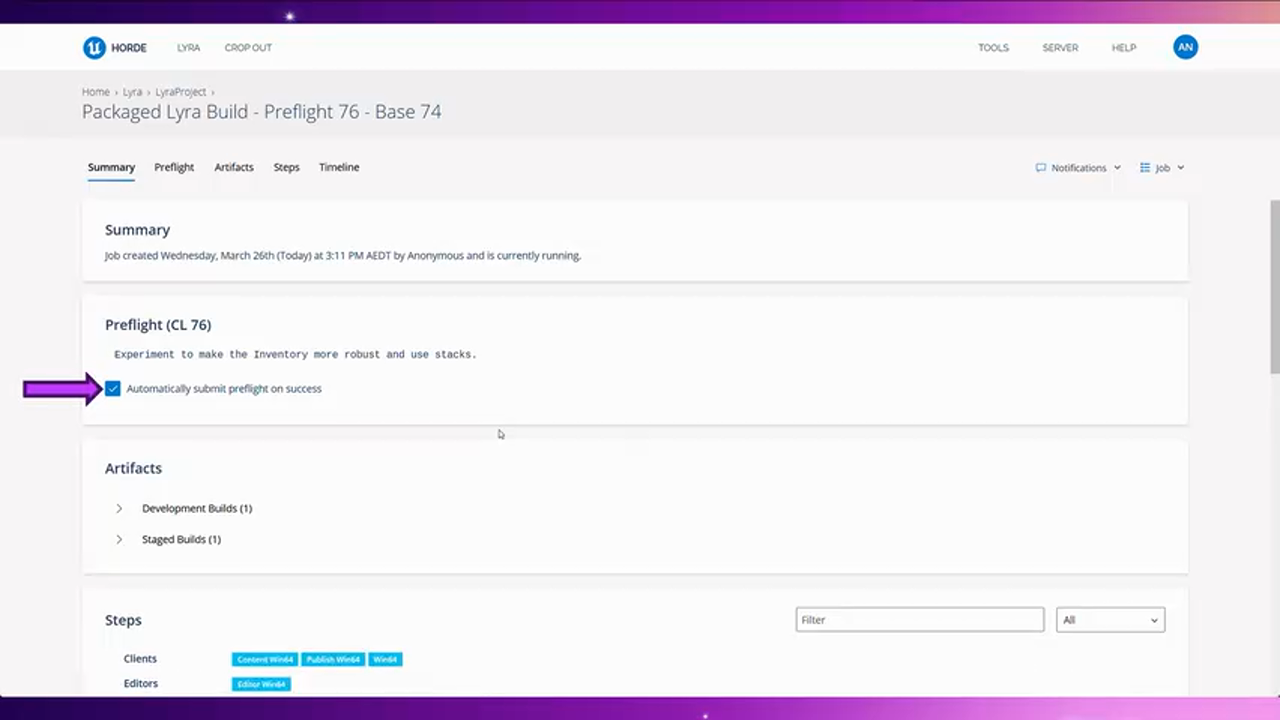Navigate to the Lyra breadcrumb link

click(132, 91)
